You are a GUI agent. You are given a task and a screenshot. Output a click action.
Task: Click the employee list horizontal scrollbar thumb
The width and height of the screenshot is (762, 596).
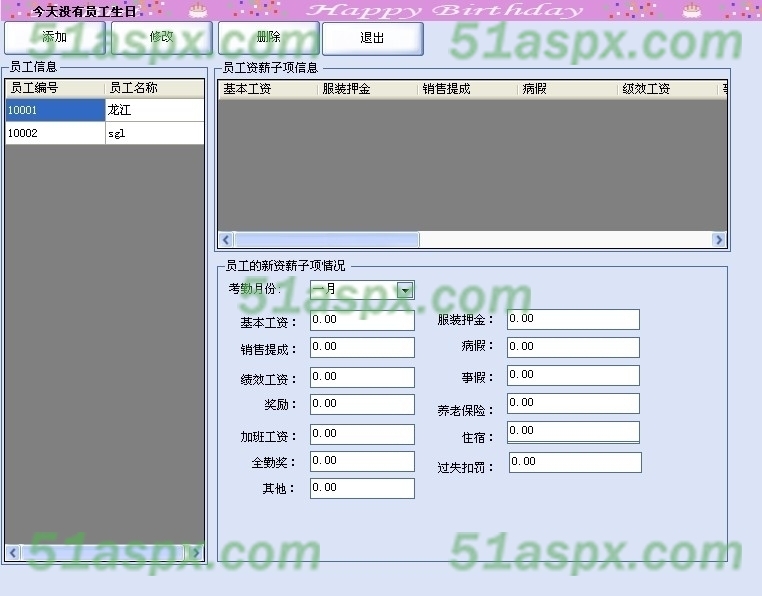(104, 553)
